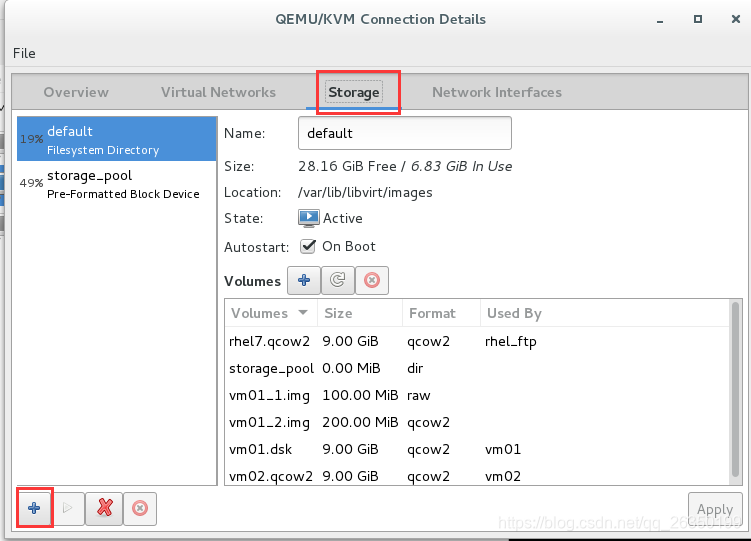Select storage_pool dir volume row

click(x=477, y=368)
